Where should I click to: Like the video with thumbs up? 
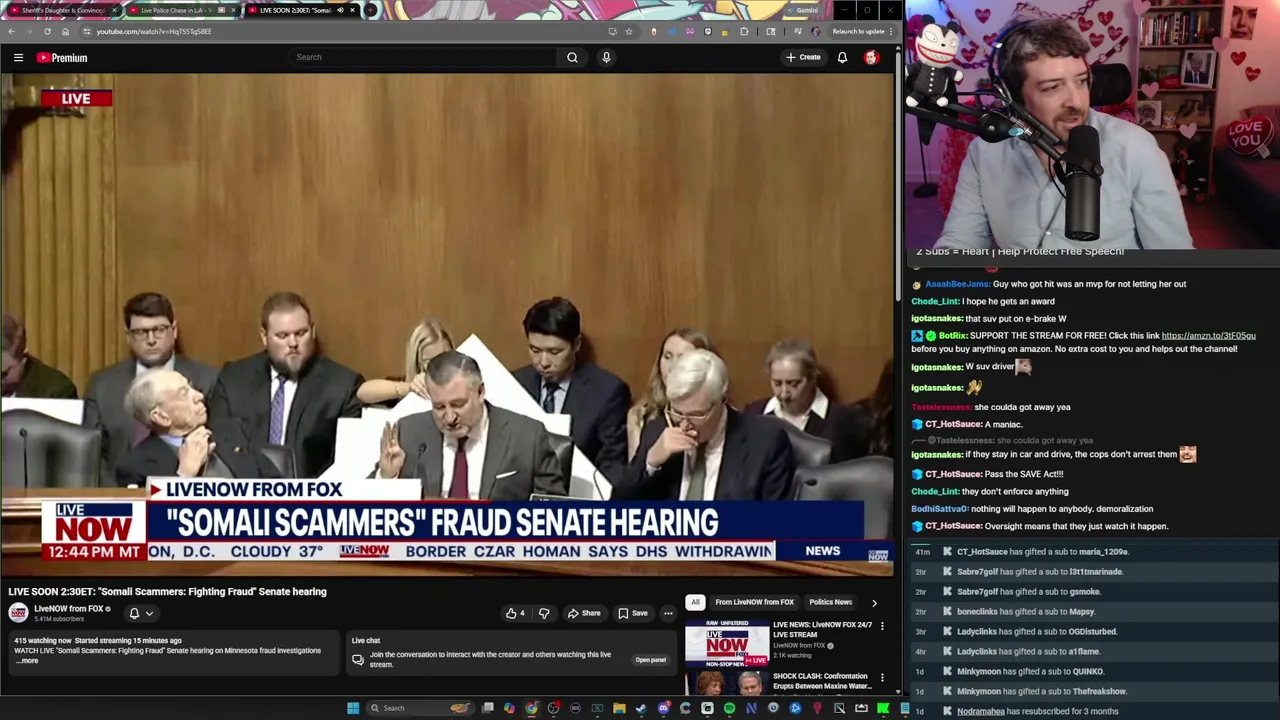tap(515, 614)
